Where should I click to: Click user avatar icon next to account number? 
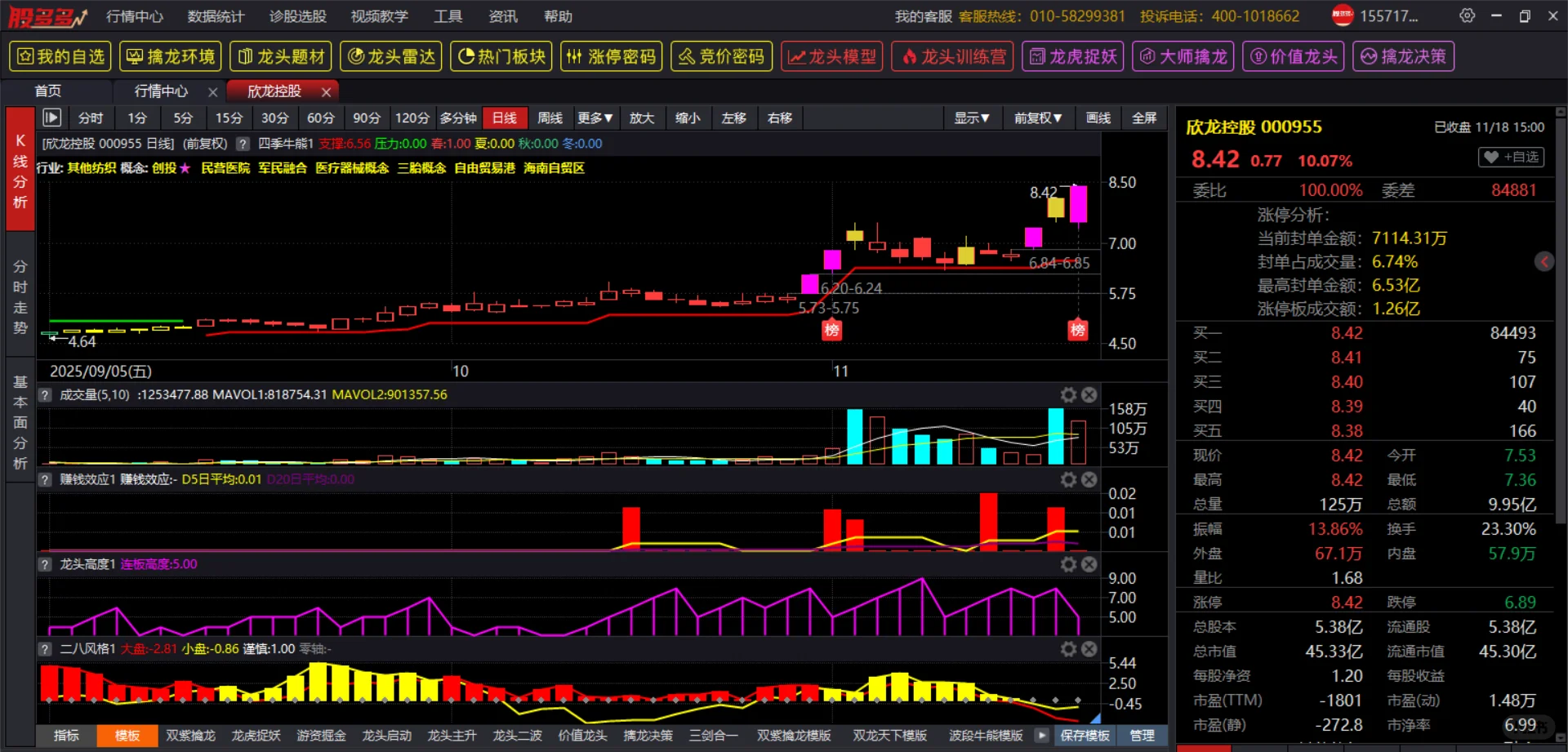[1343, 16]
